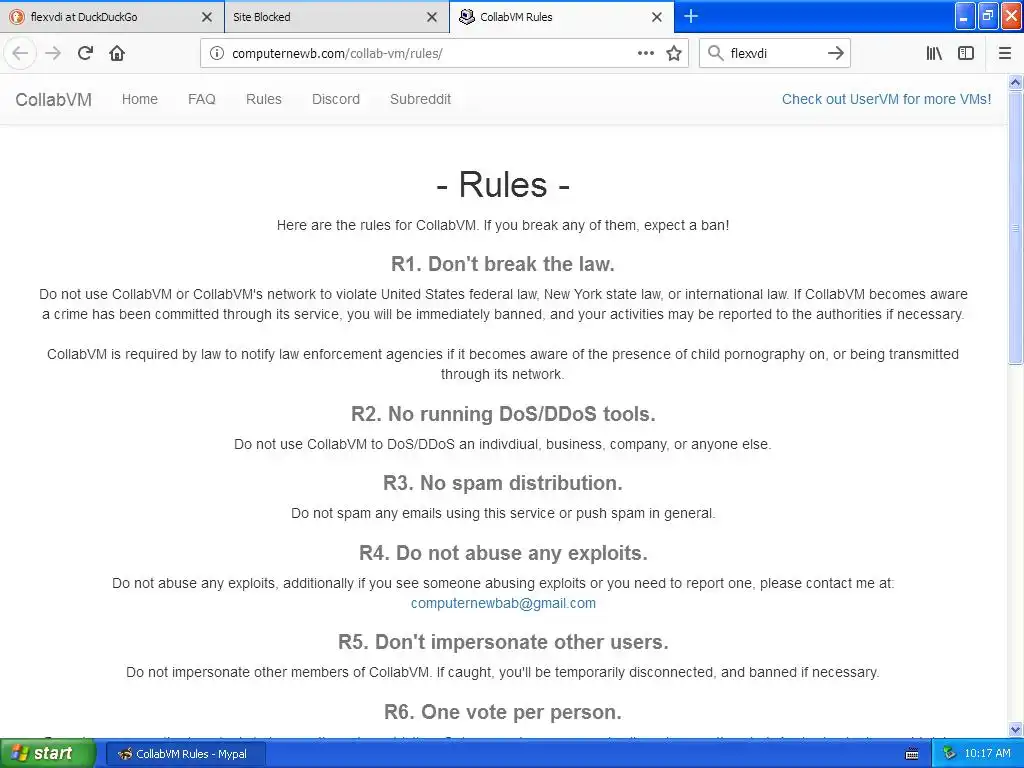
Task: Click 'Here are the rules for CollabVM' line
Action: pyautogui.click(x=503, y=225)
